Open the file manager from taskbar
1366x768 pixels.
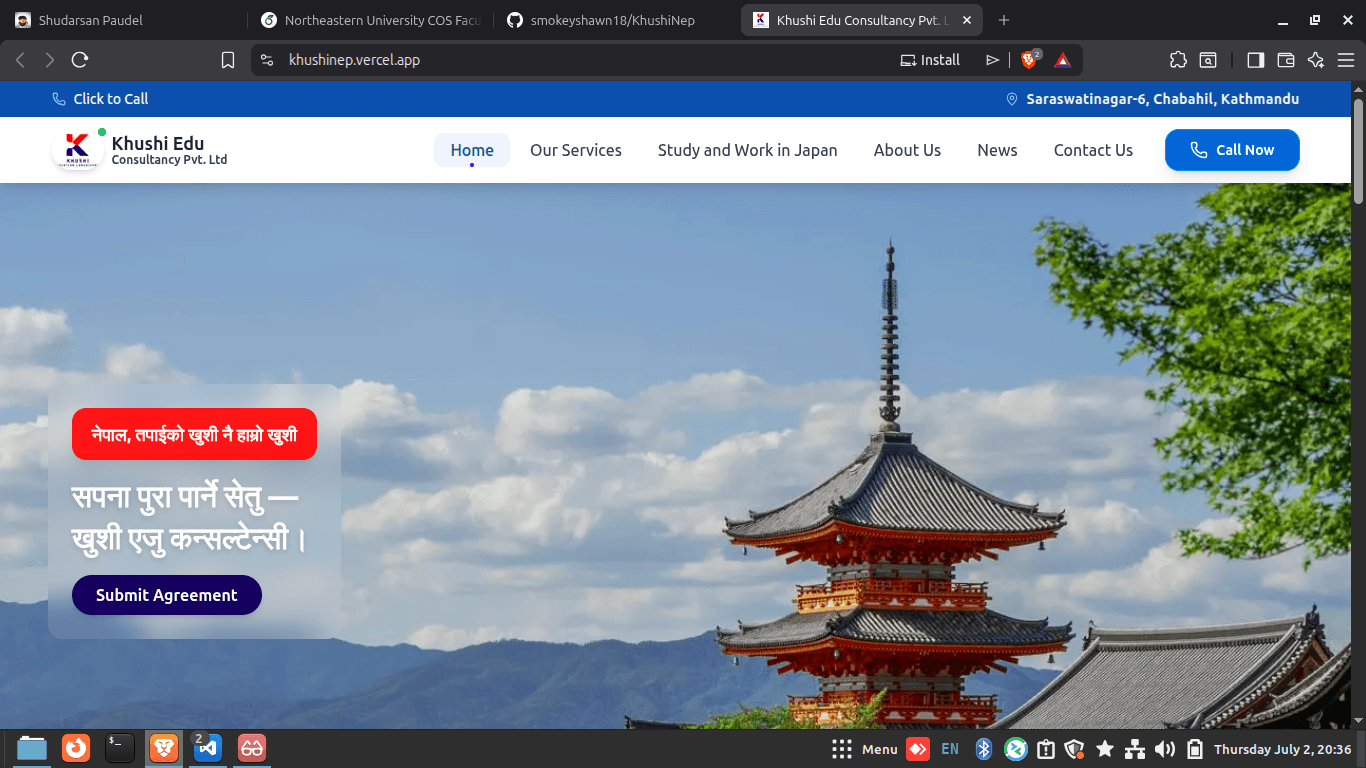32,748
